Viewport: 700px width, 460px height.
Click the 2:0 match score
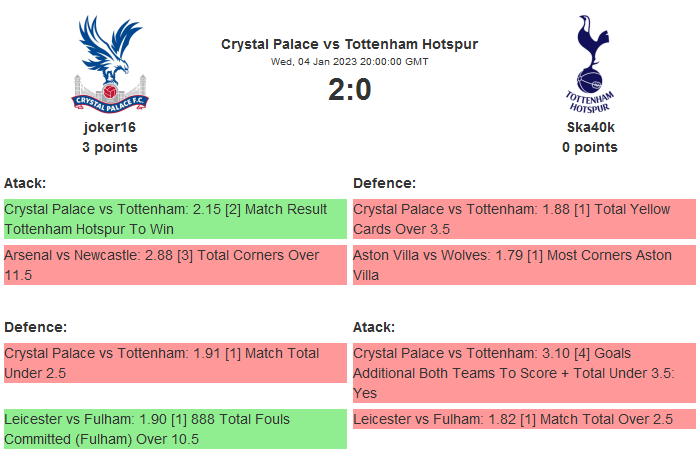pyautogui.click(x=349, y=90)
